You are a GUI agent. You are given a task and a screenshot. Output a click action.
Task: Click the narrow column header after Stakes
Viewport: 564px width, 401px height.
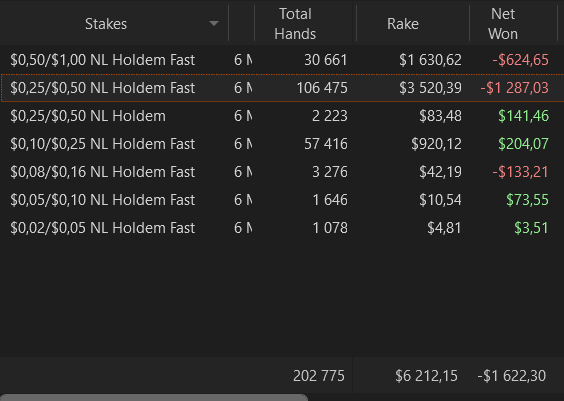(242, 24)
